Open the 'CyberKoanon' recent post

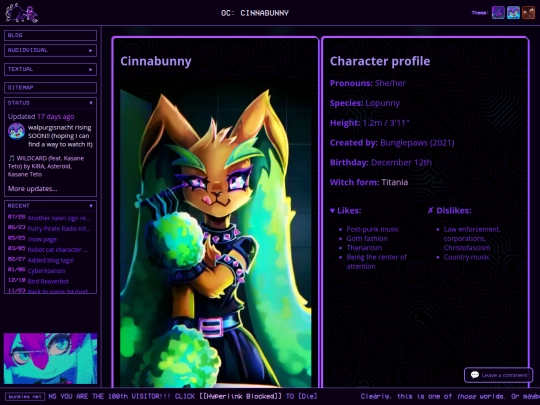pos(46,271)
